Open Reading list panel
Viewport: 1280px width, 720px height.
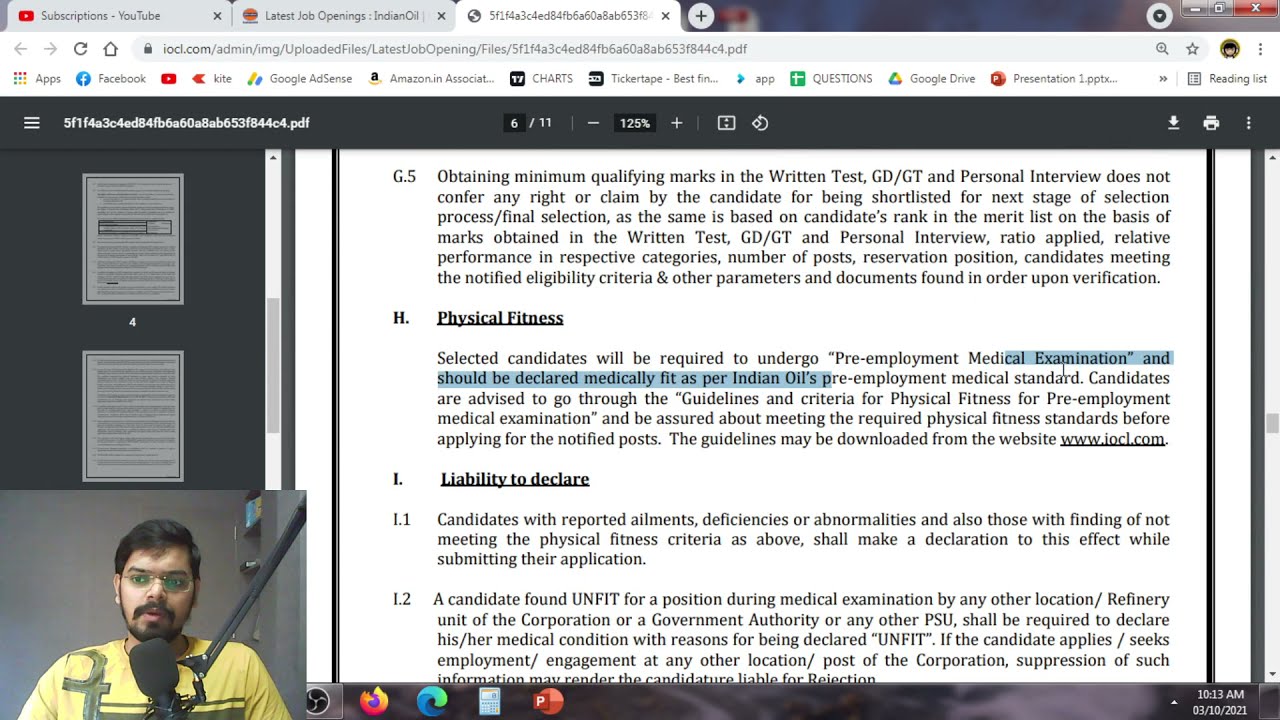[x=1226, y=78]
